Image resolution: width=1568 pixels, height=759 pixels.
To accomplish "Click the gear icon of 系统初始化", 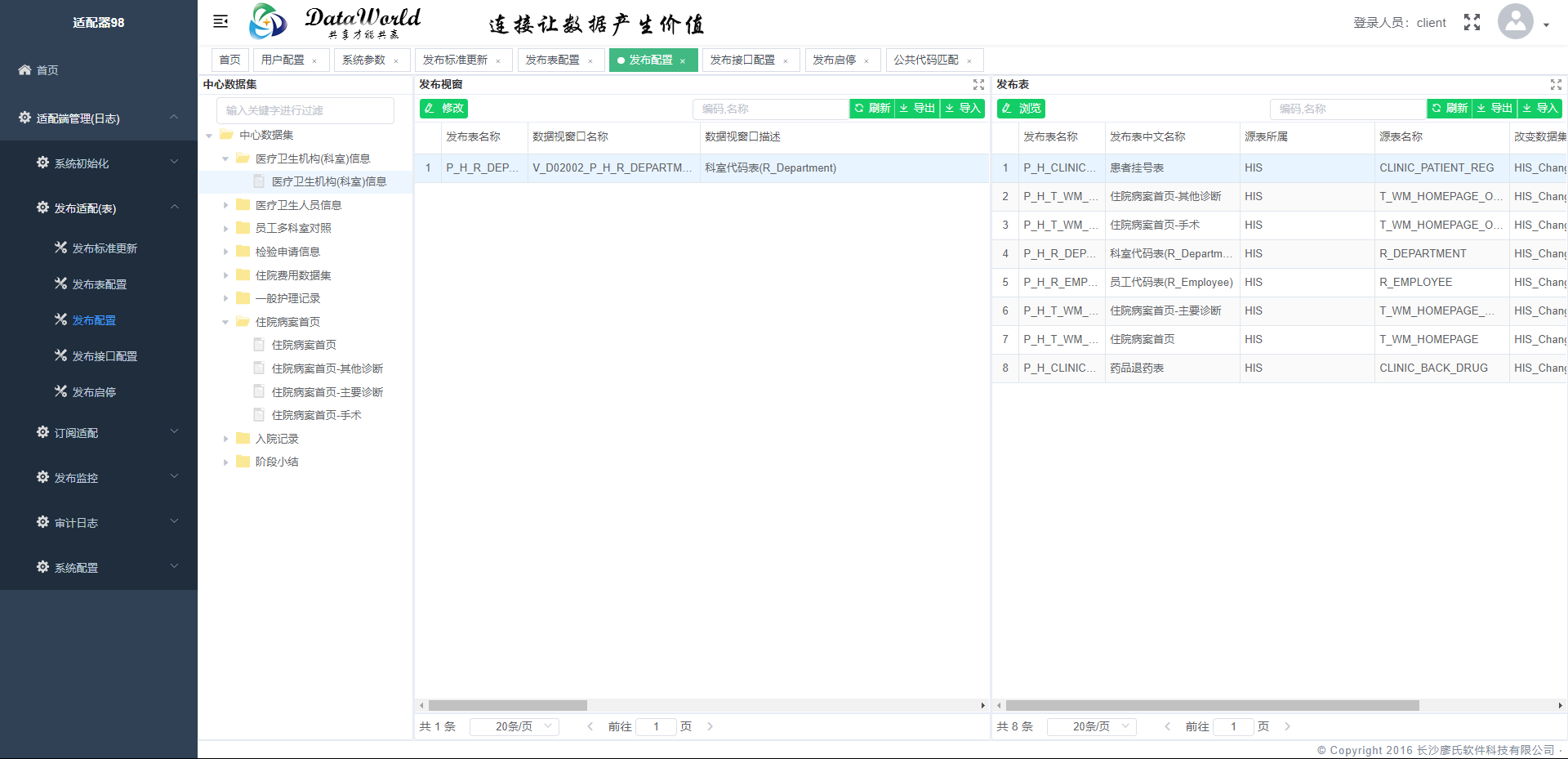I will tap(42, 163).
